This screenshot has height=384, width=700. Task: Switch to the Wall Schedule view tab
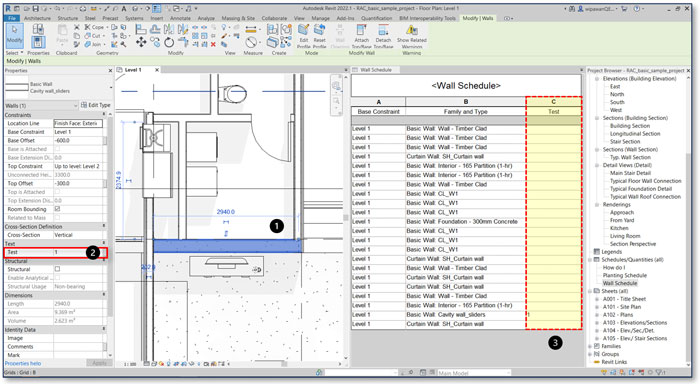click(x=376, y=70)
